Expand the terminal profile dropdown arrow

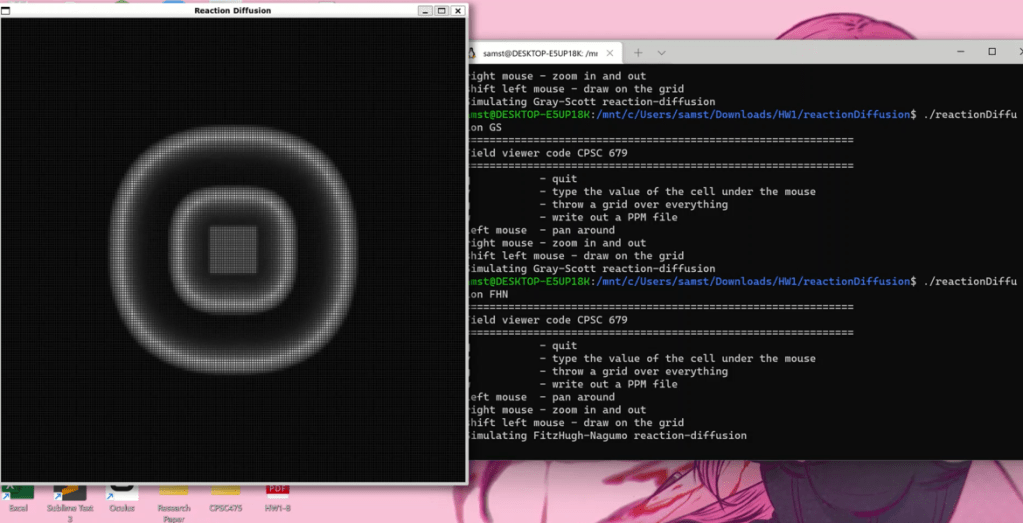pyautogui.click(x=662, y=52)
